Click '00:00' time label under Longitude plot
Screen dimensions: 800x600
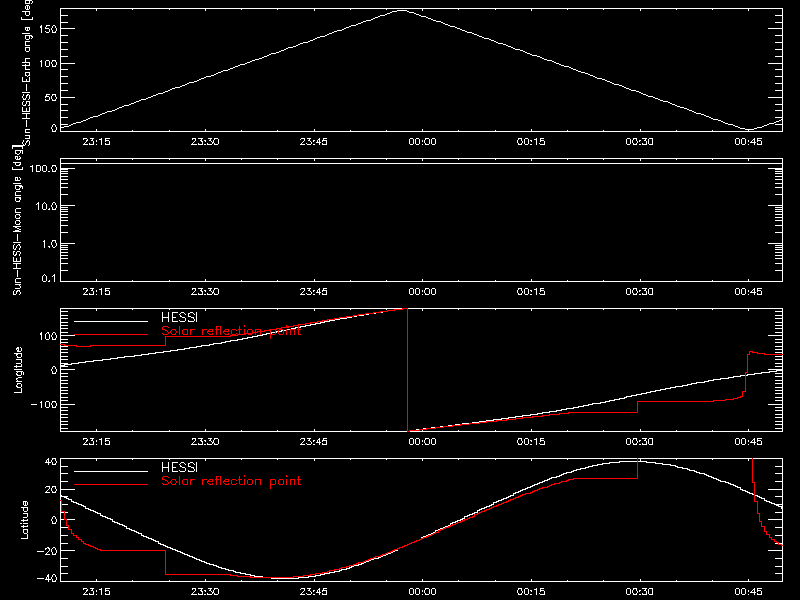pos(422,441)
